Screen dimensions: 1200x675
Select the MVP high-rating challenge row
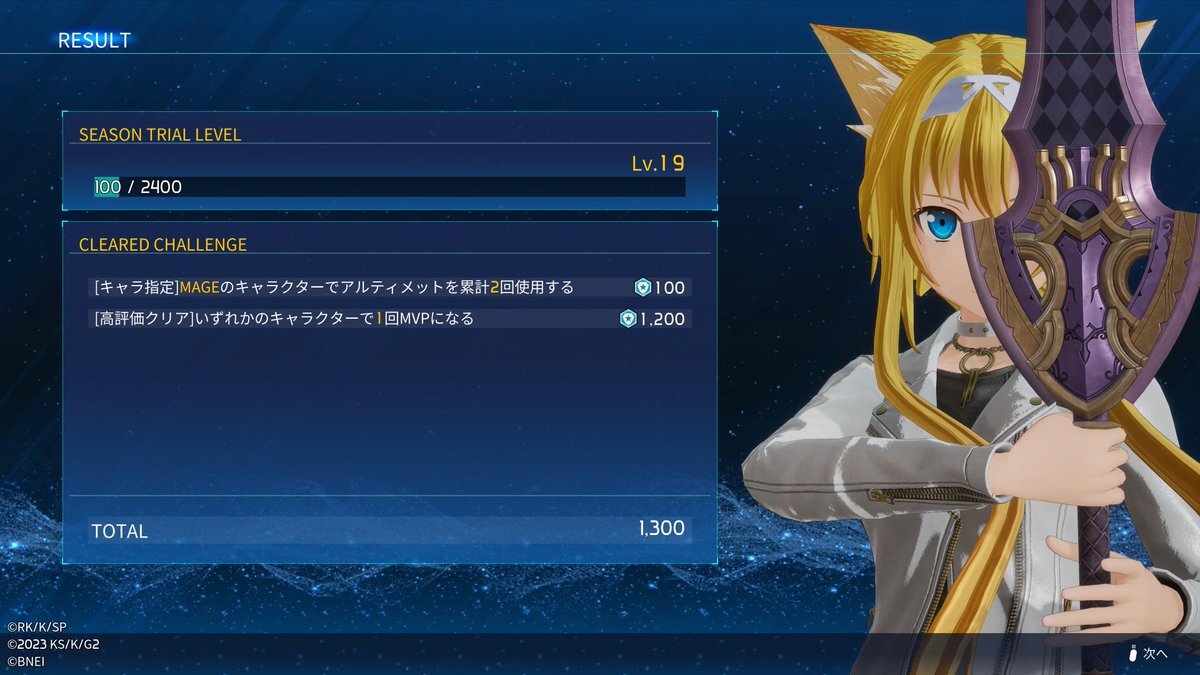click(x=389, y=319)
